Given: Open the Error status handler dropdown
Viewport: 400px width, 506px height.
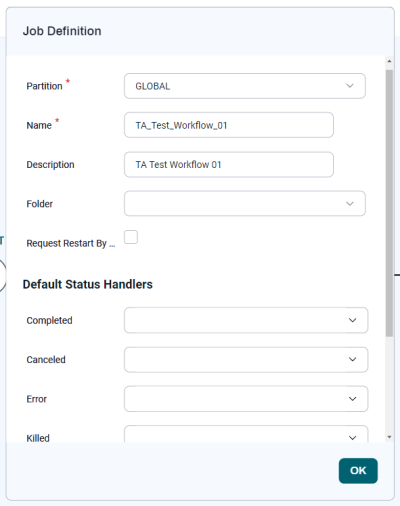Looking at the screenshot, I should pos(246,399).
